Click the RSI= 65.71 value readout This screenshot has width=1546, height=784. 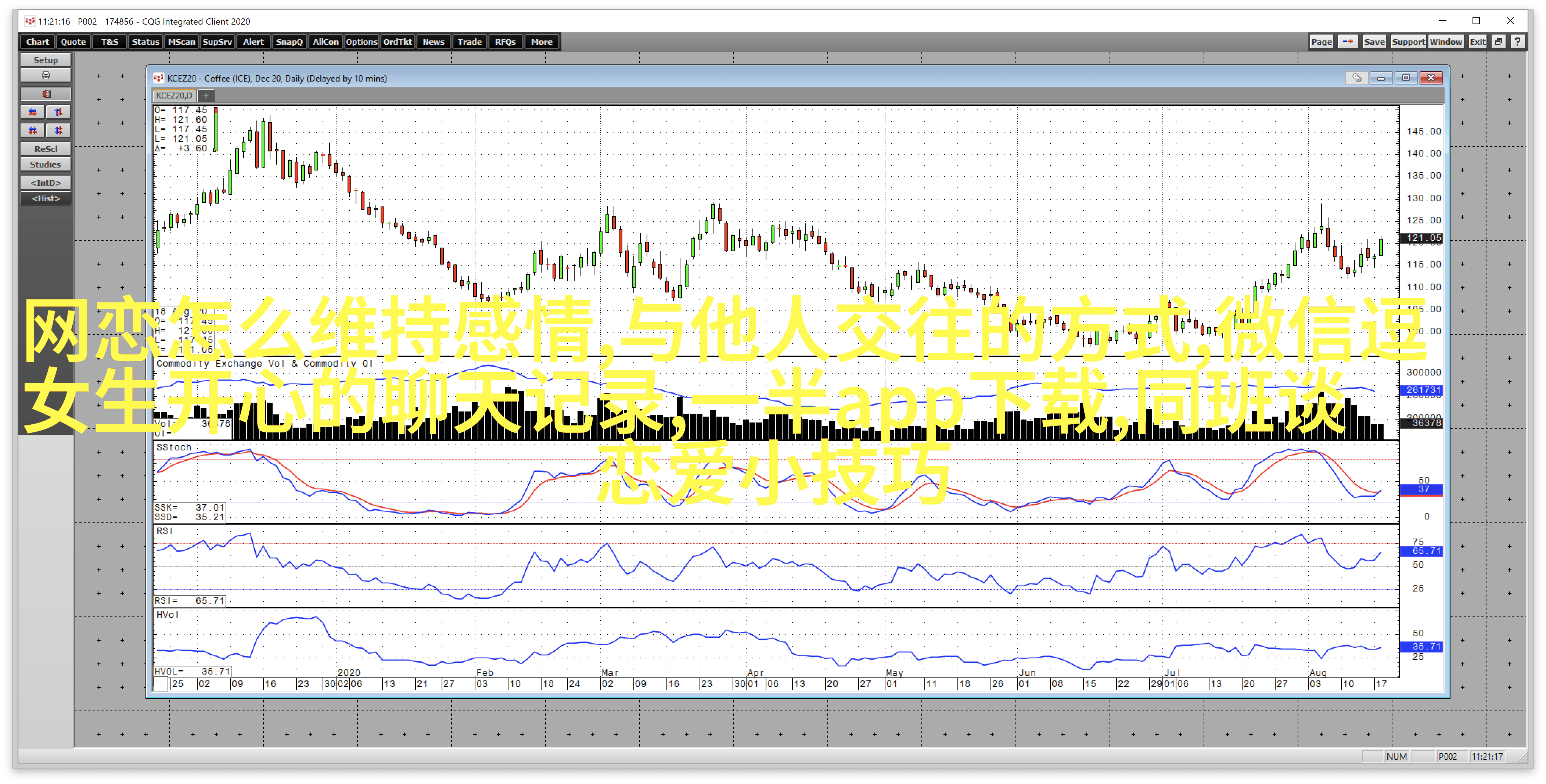coord(189,601)
